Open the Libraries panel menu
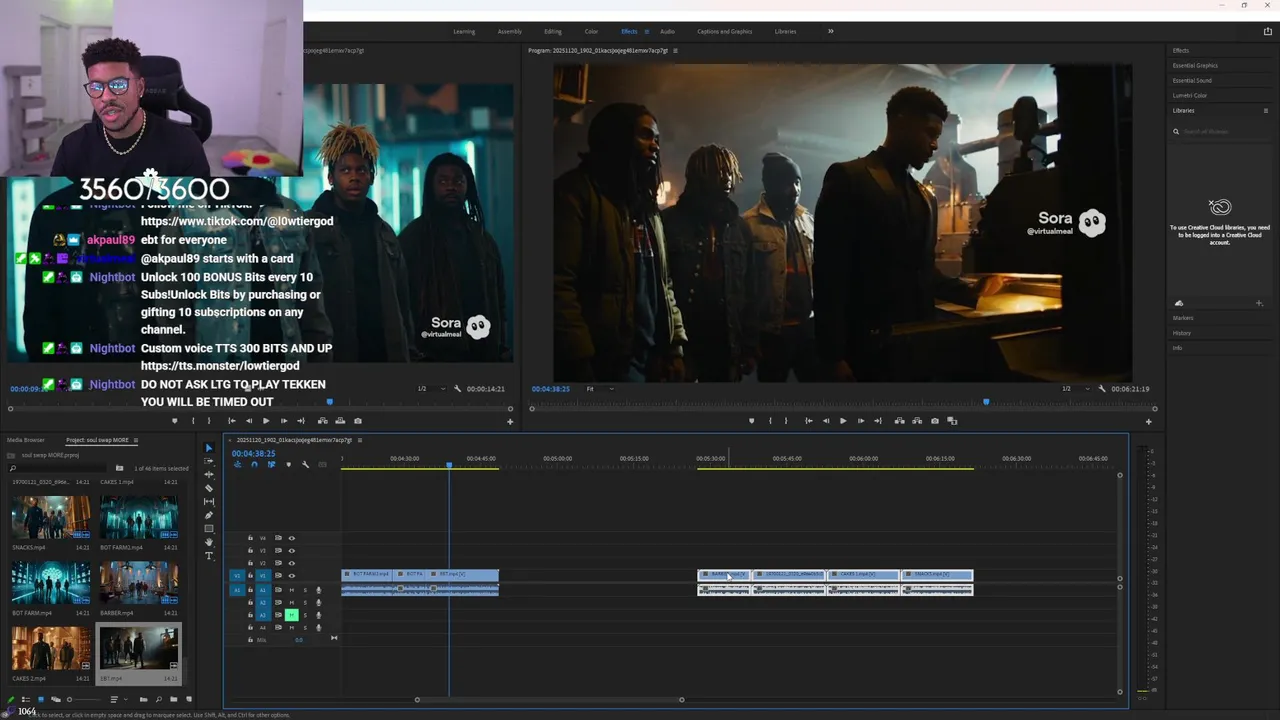 (x=1266, y=111)
